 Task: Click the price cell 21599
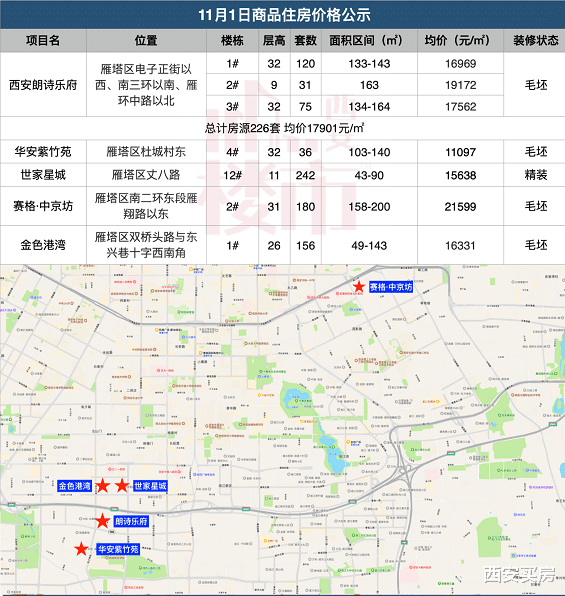(460, 207)
